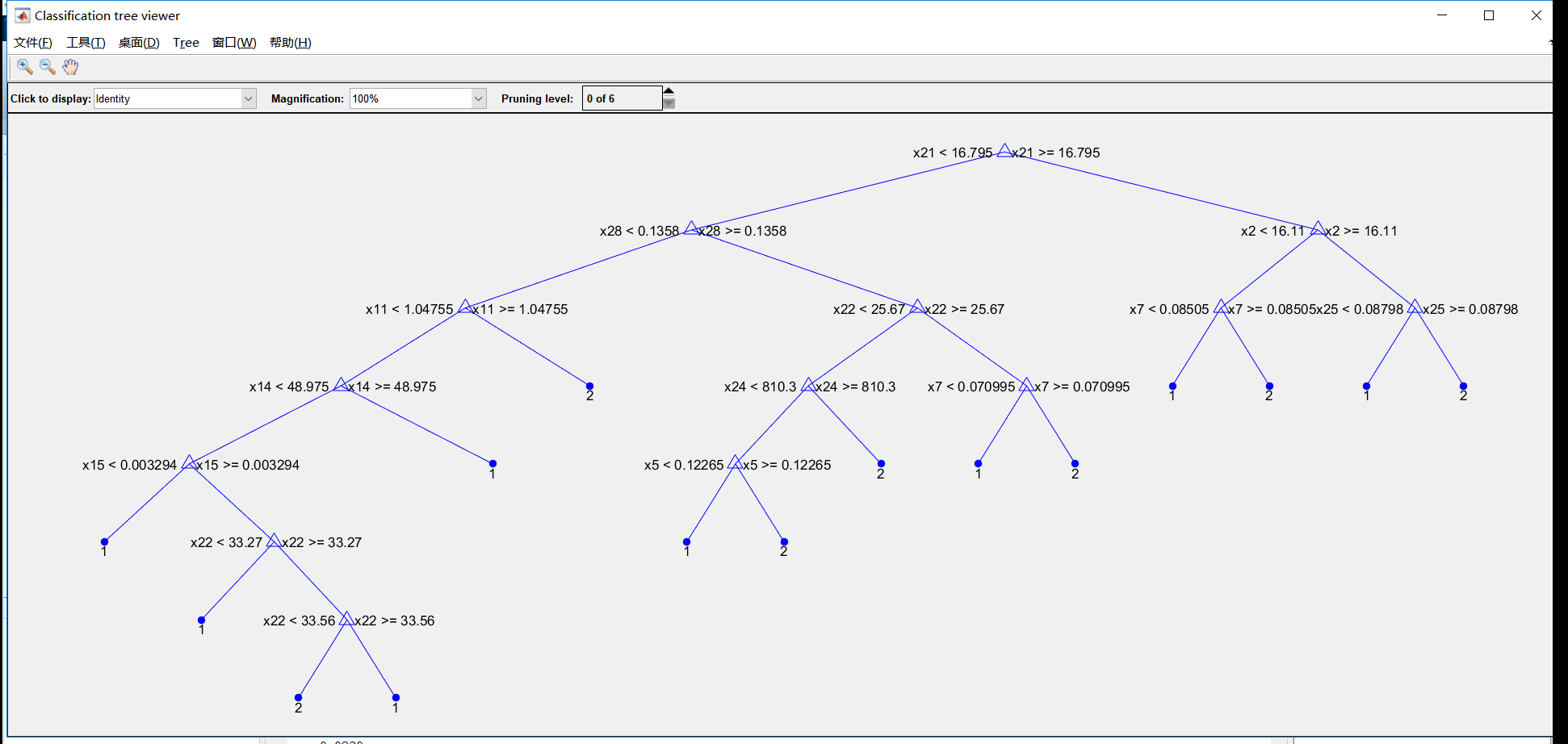Viewport: 1568px width, 744px height.
Task: Click the 'x25 >= 0.08798' branch label
Action: tap(1470, 309)
